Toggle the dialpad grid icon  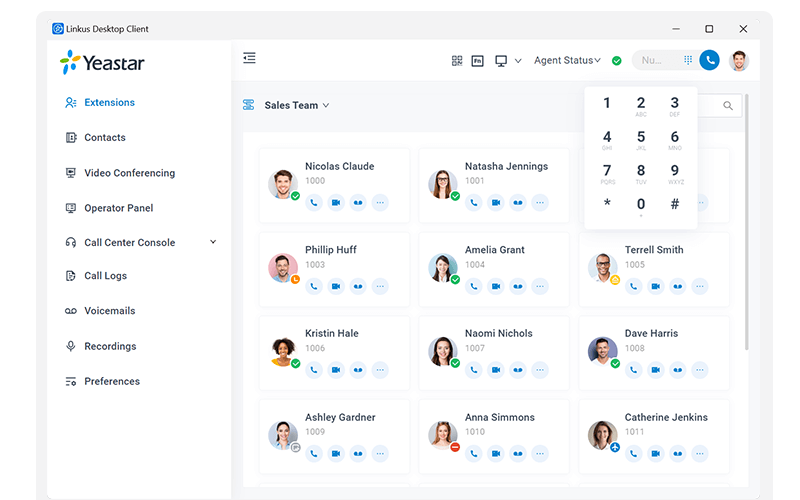[x=688, y=60]
